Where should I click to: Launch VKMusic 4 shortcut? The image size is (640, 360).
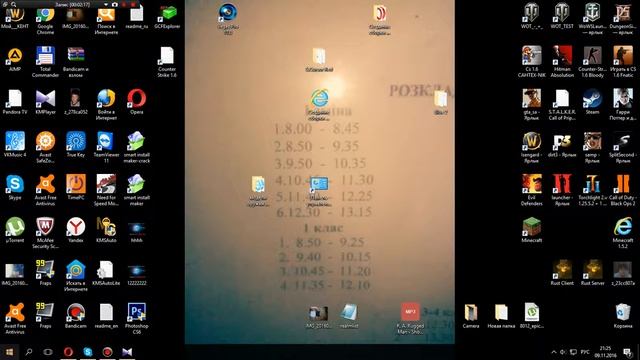pyautogui.click(x=15, y=144)
